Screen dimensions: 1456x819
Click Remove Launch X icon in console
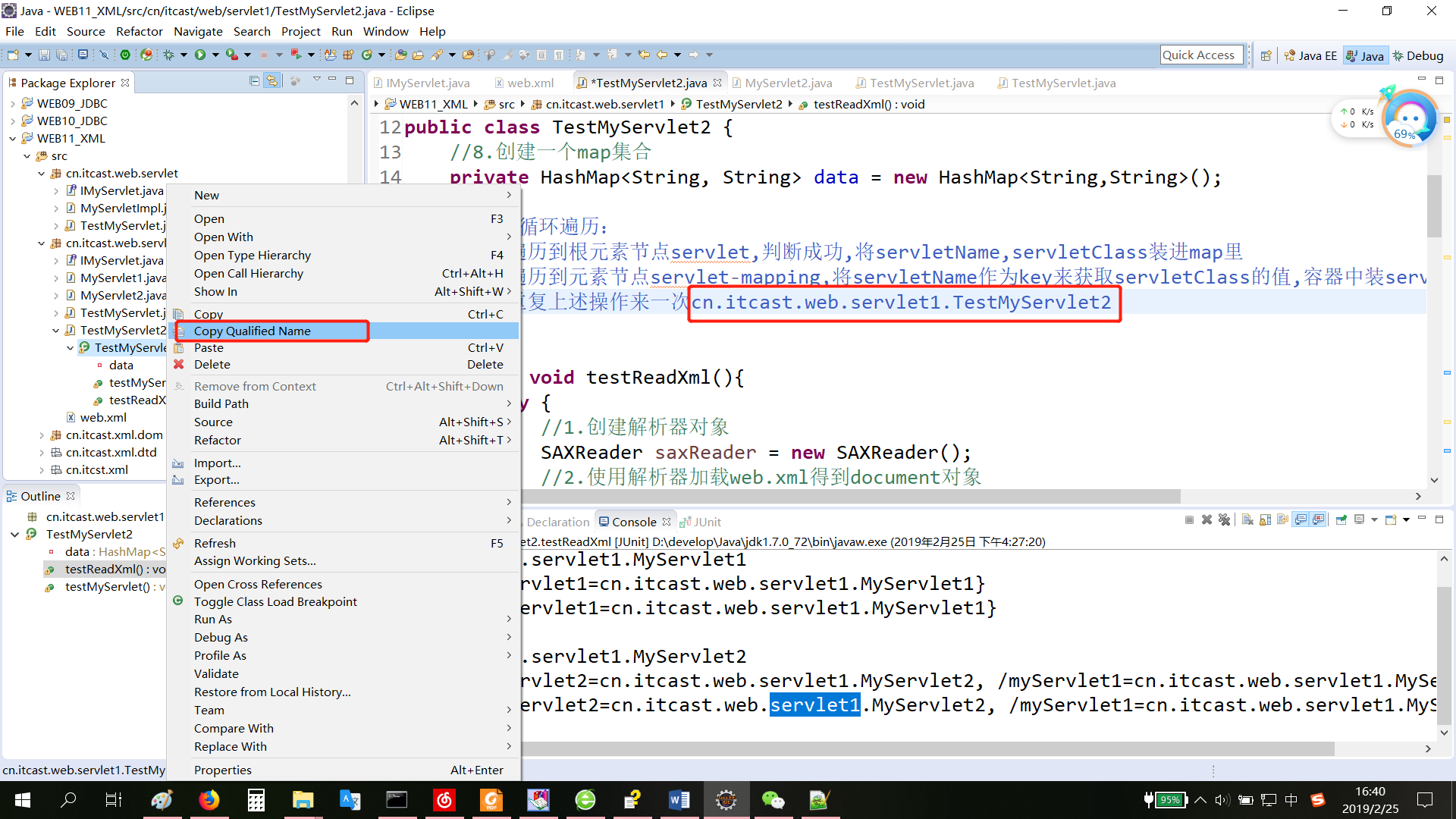point(1207,519)
